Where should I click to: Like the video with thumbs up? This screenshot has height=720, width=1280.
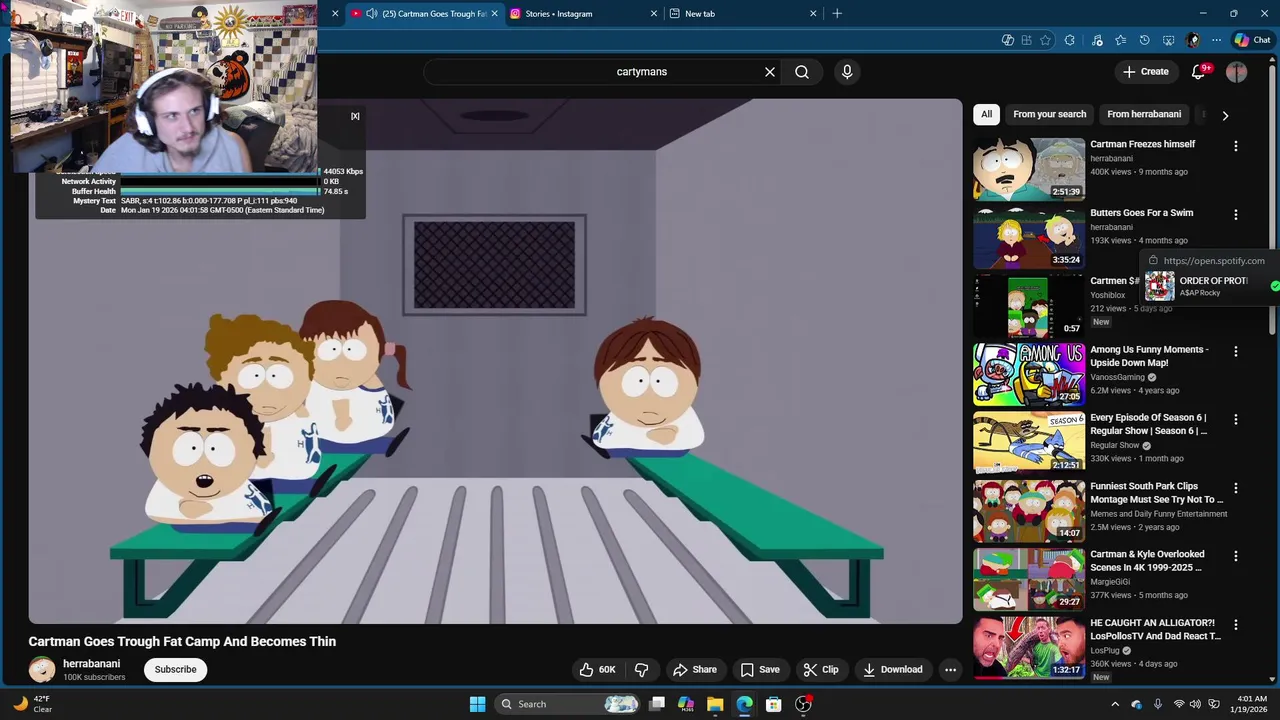pos(597,670)
